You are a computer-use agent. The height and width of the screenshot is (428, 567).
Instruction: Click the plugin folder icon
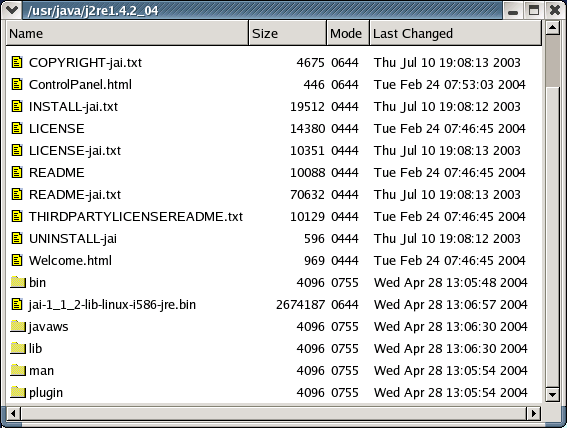18,393
